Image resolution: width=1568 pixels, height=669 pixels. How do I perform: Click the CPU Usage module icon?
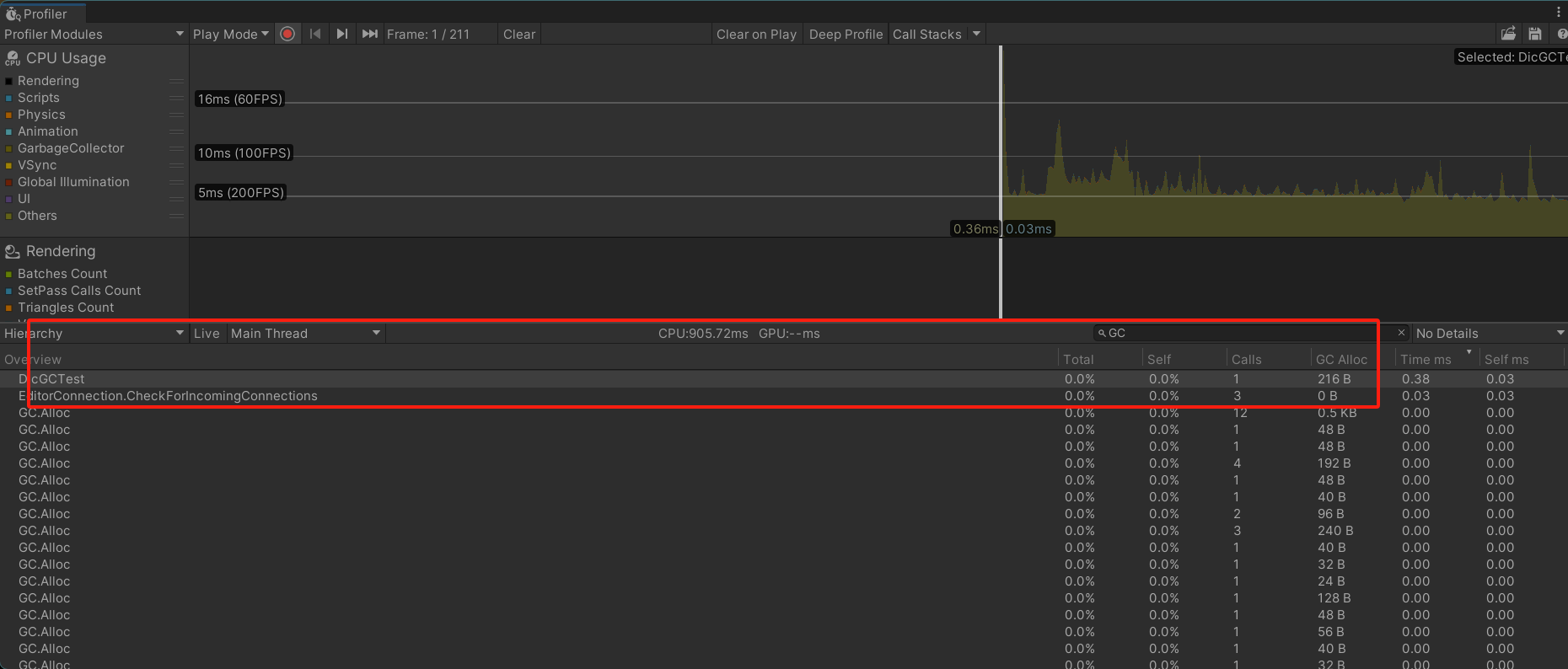pyautogui.click(x=13, y=58)
